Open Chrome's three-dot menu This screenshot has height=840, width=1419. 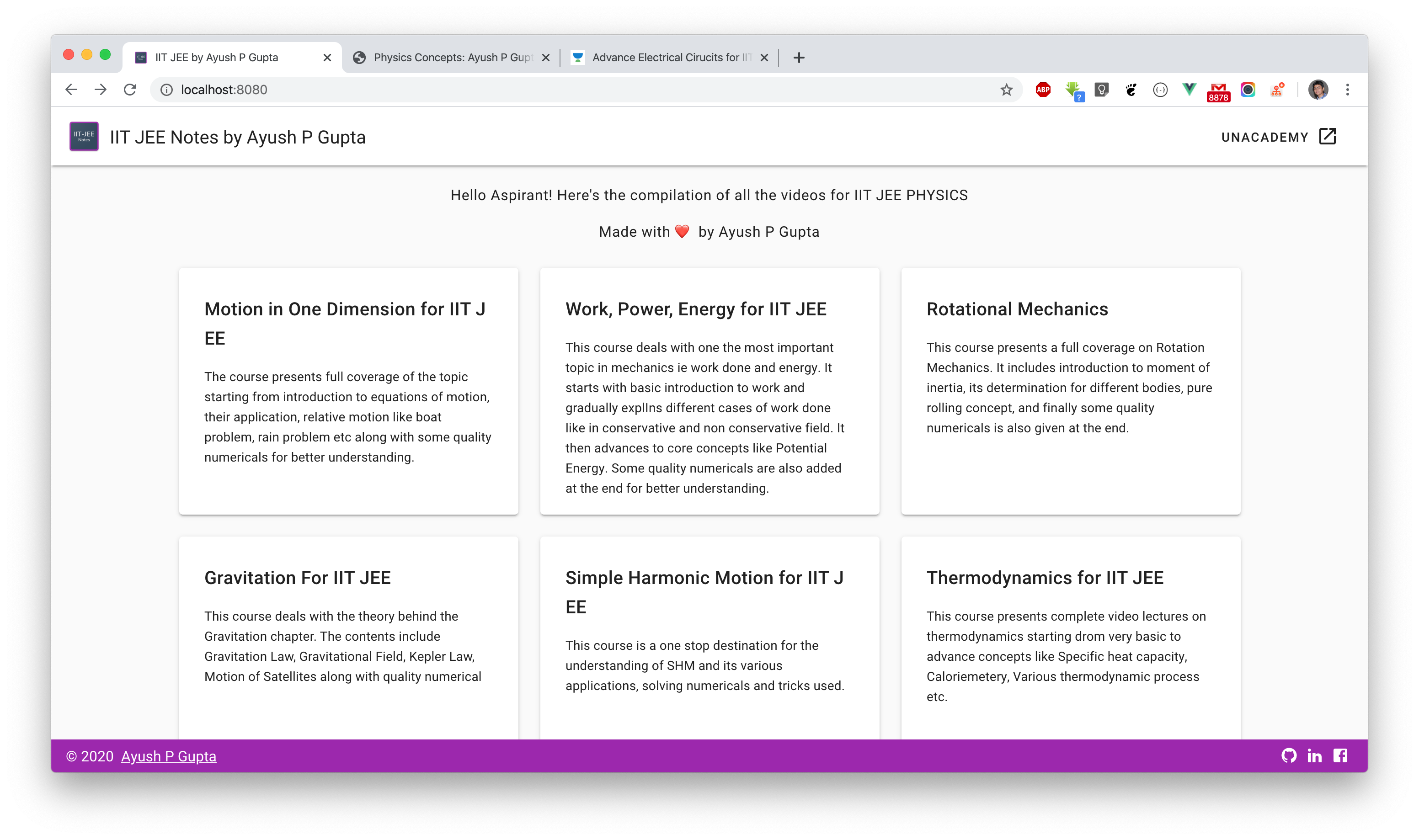click(1348, 90)
